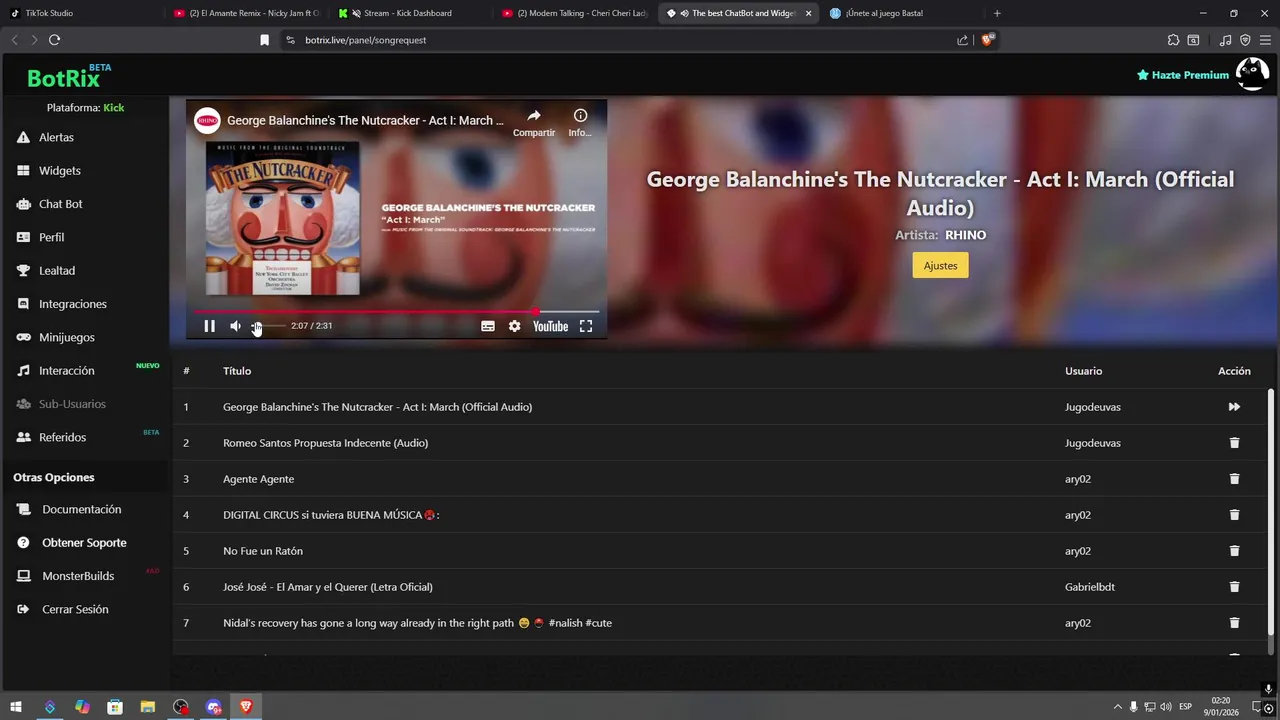Click Hazte Premium link

pyautogui.click(x=1183, y=75)
